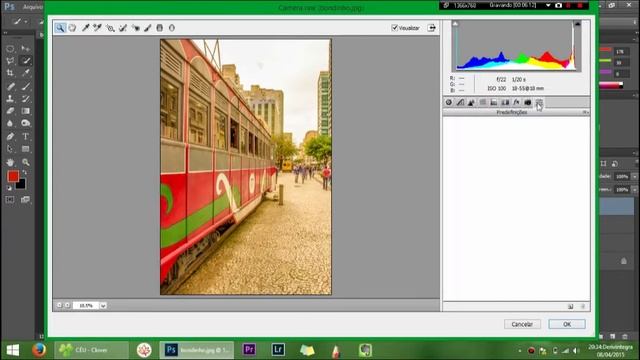Toggle highlight clipping warning in histogram
The height and width of the screenshot is (360, 640).
tap(577, 24)
